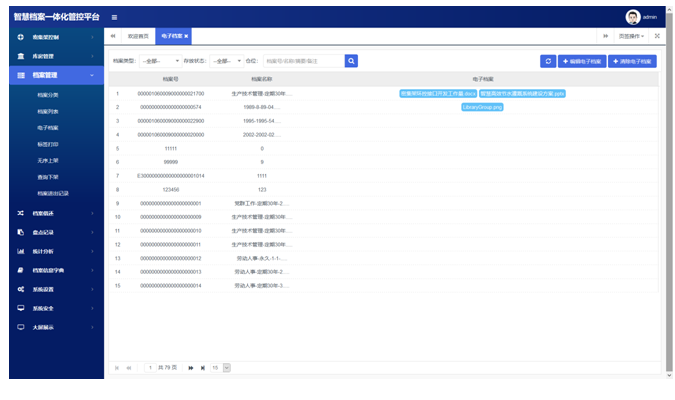Expand the 库房管理 menu chevron
This screenshot has height=400, width=675.
(92, 56)
